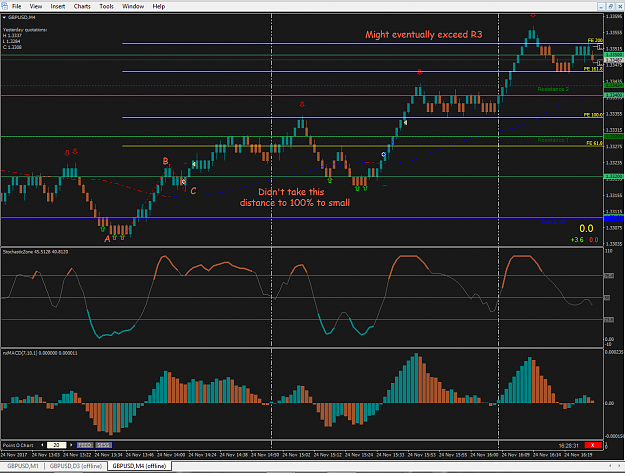Click the red letter A label on chart
The image size is (625, 473).
click(x=107, y=239)
